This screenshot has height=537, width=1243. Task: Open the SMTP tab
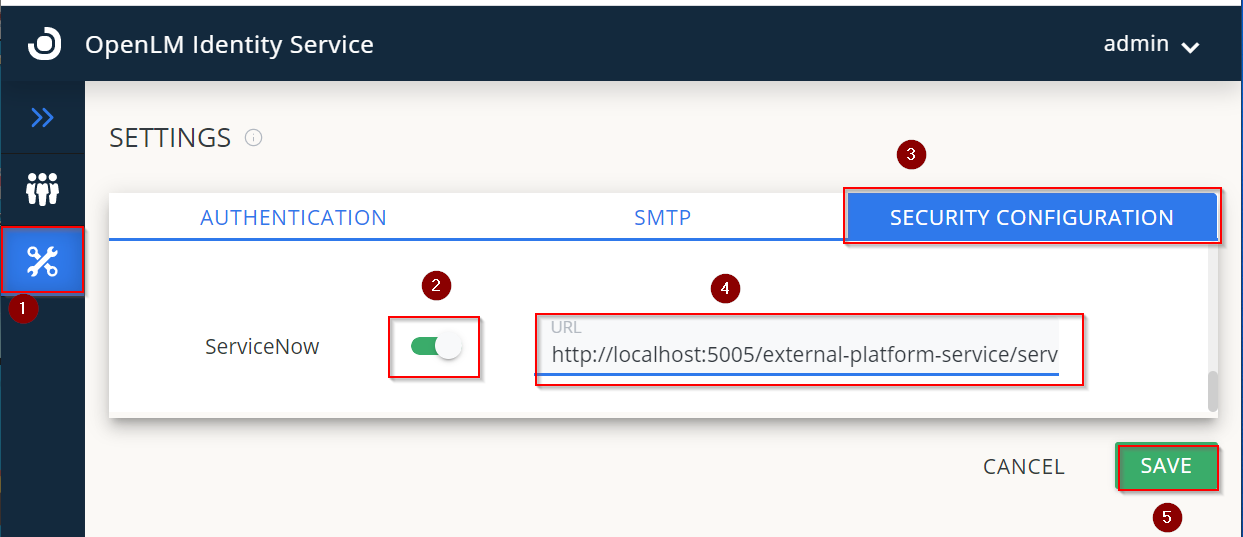click(662, 217)
